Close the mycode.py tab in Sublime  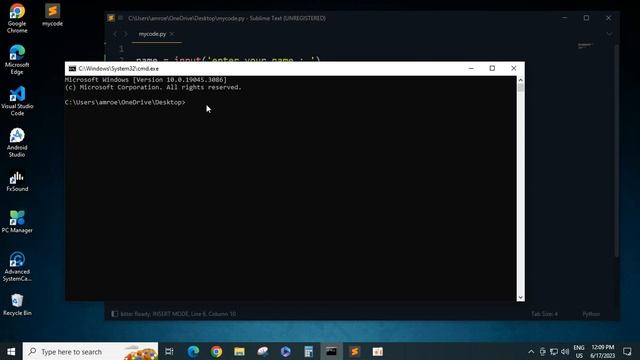172,34
